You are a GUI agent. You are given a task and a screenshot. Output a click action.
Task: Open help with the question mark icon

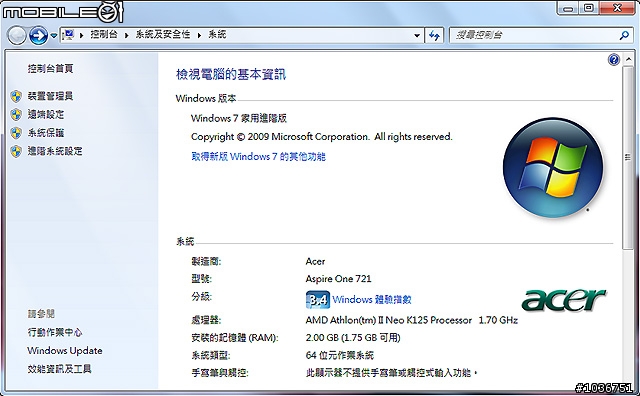pyautogui.click(x=613, y=60)
